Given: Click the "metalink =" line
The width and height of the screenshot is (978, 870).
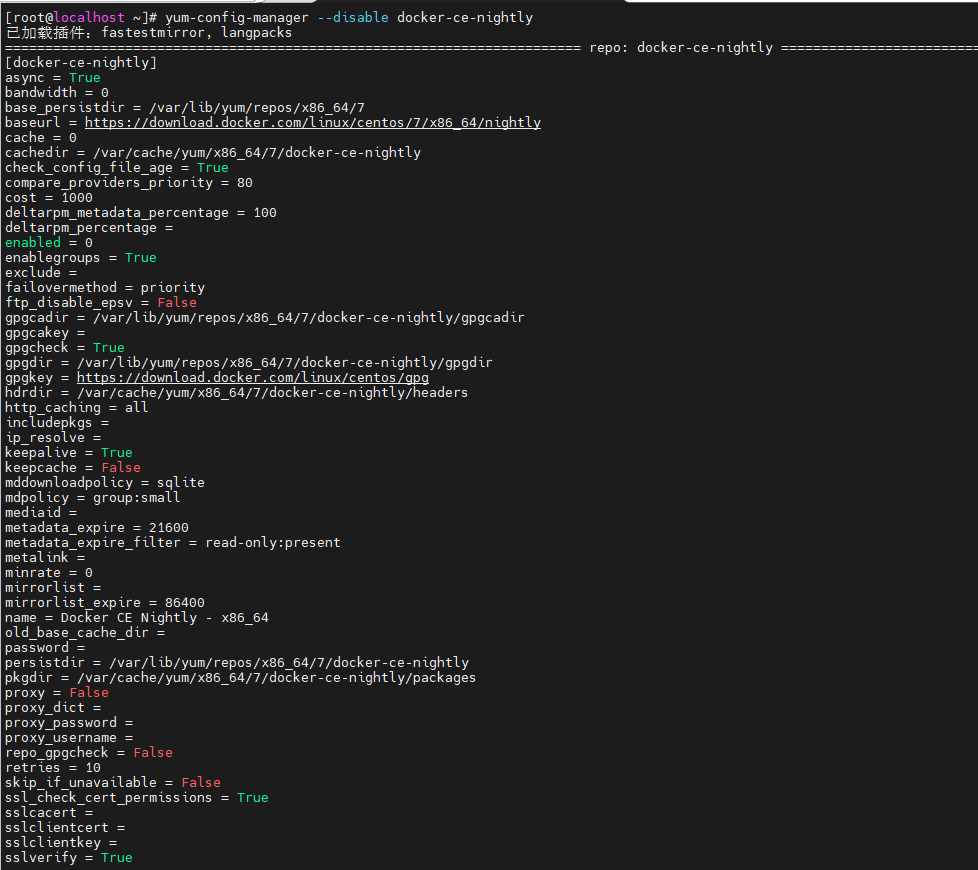Looking at the screenshot, I should pyautogui.click(x=45, y=558).
